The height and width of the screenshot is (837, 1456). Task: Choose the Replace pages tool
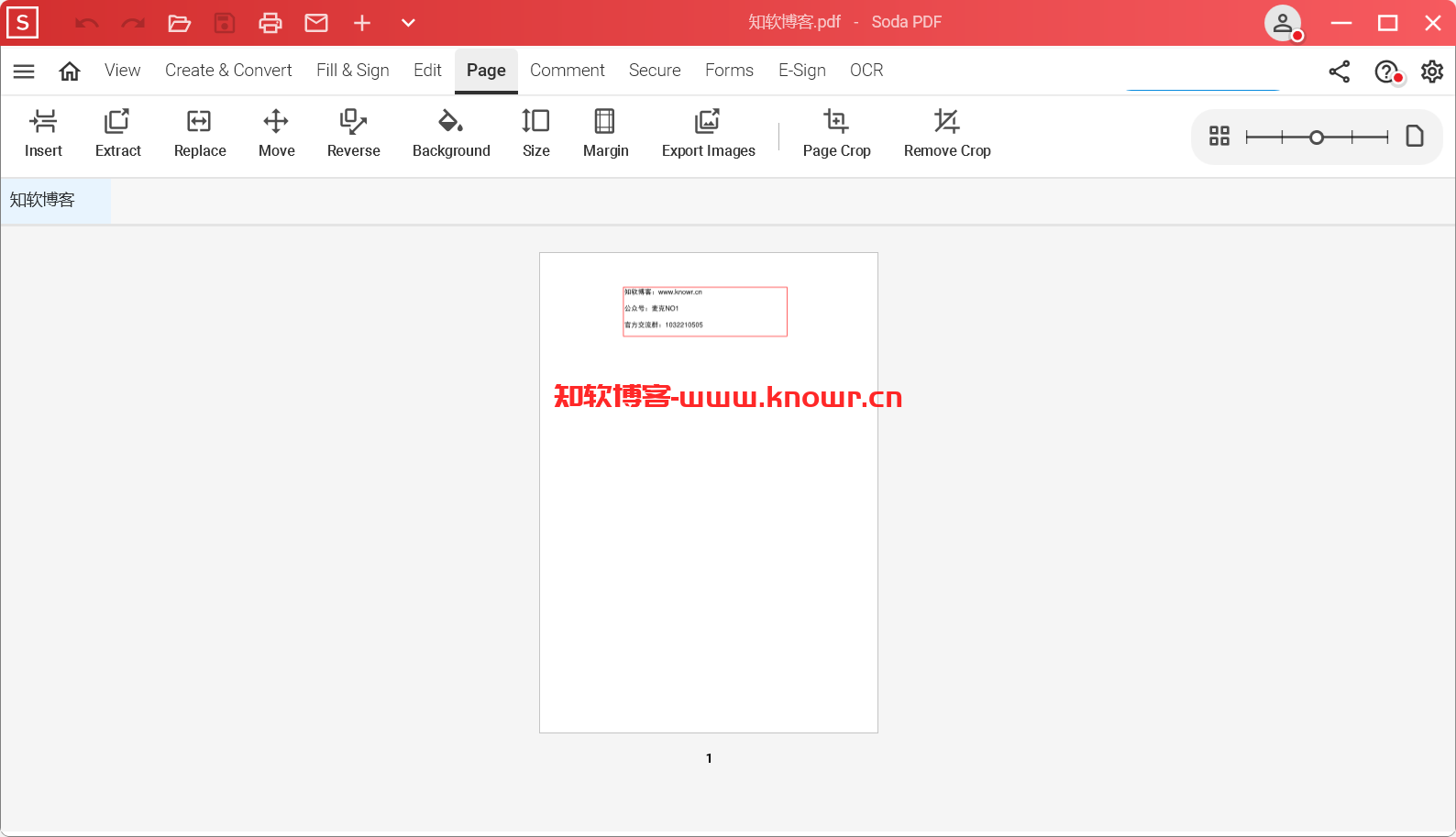point(200,134)
